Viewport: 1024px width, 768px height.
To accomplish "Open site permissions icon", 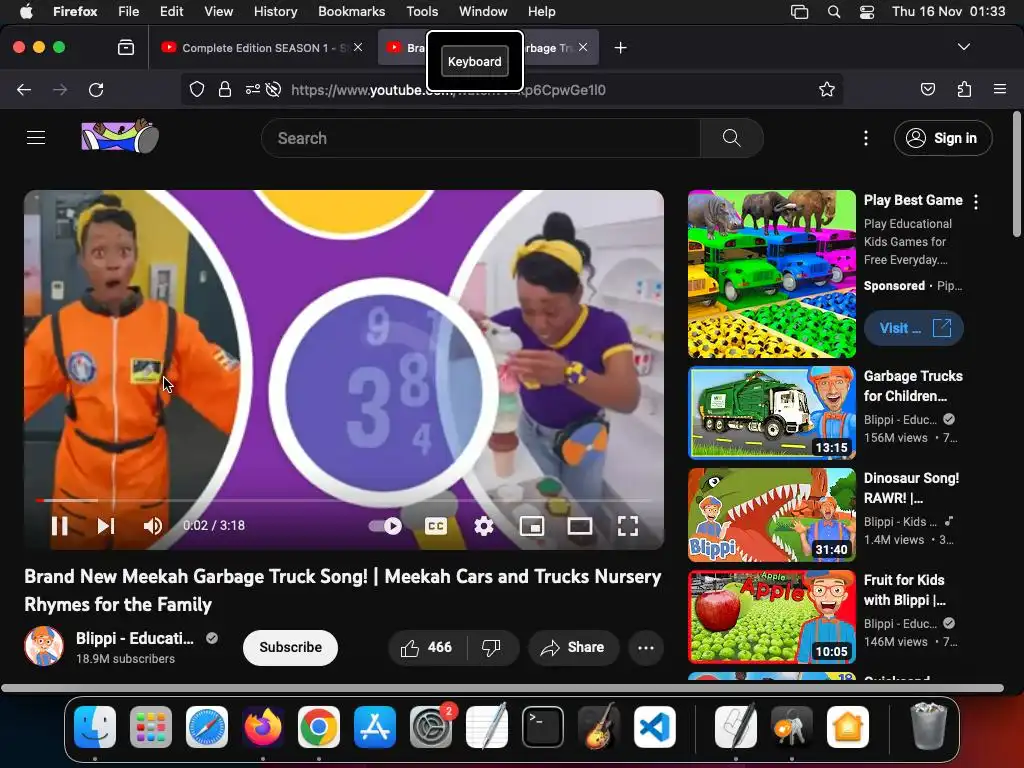I will [x=253, y=89].
